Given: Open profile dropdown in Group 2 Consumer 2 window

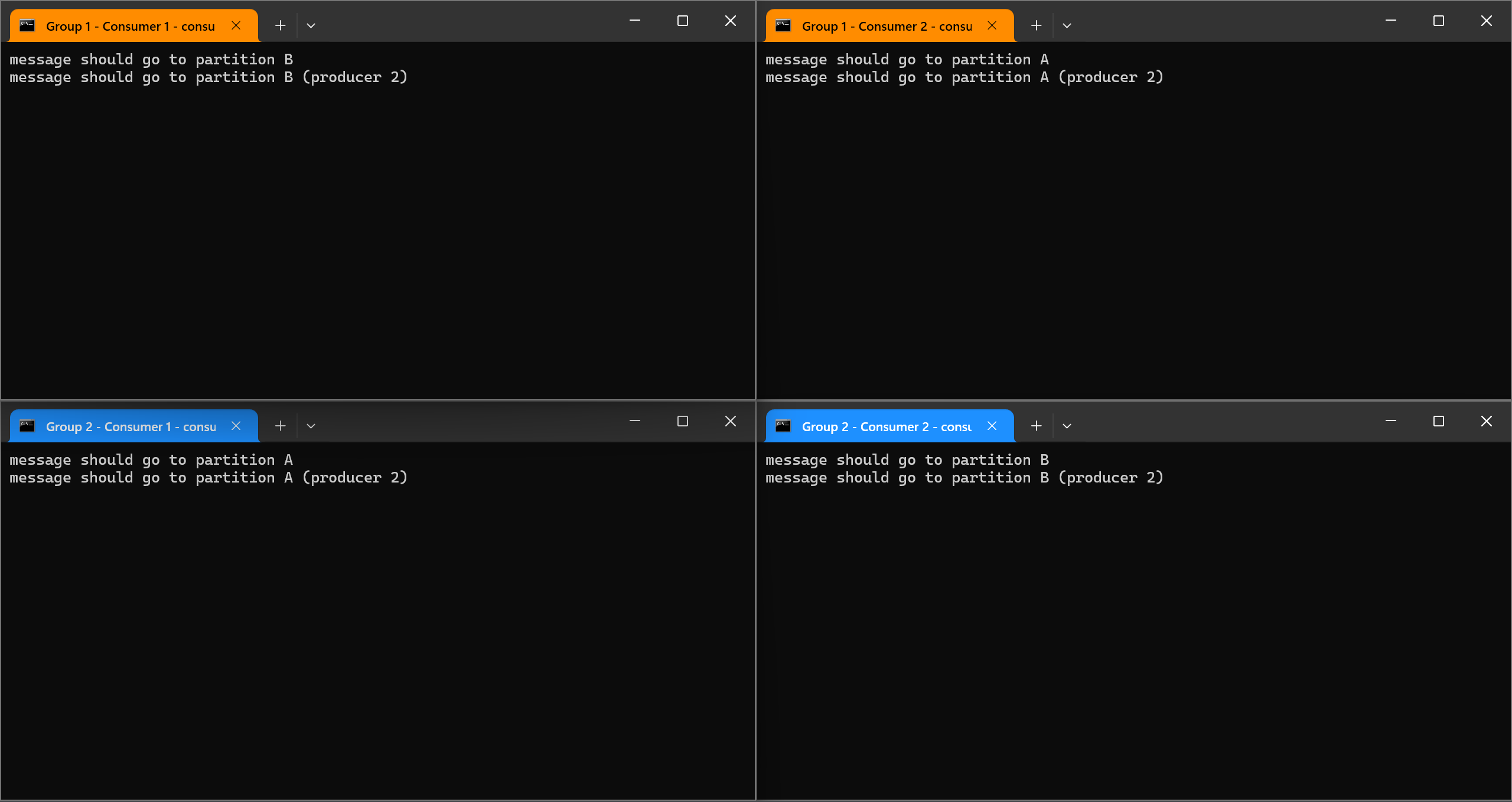Looking at the screenshot, I should [x=1067, y=426].
